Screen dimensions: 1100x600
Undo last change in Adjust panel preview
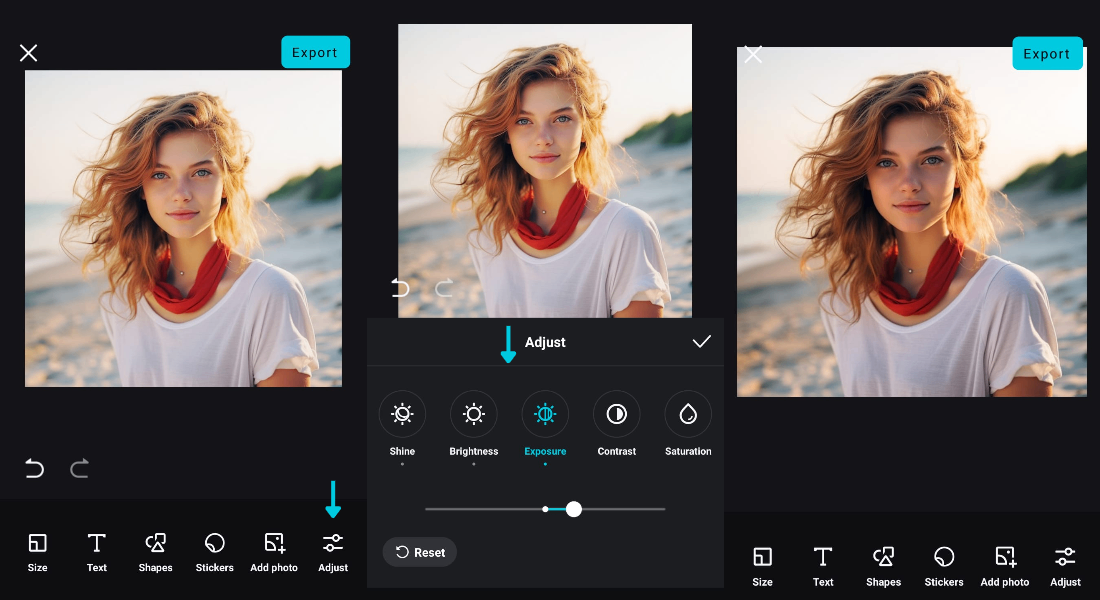coord(400,288)
